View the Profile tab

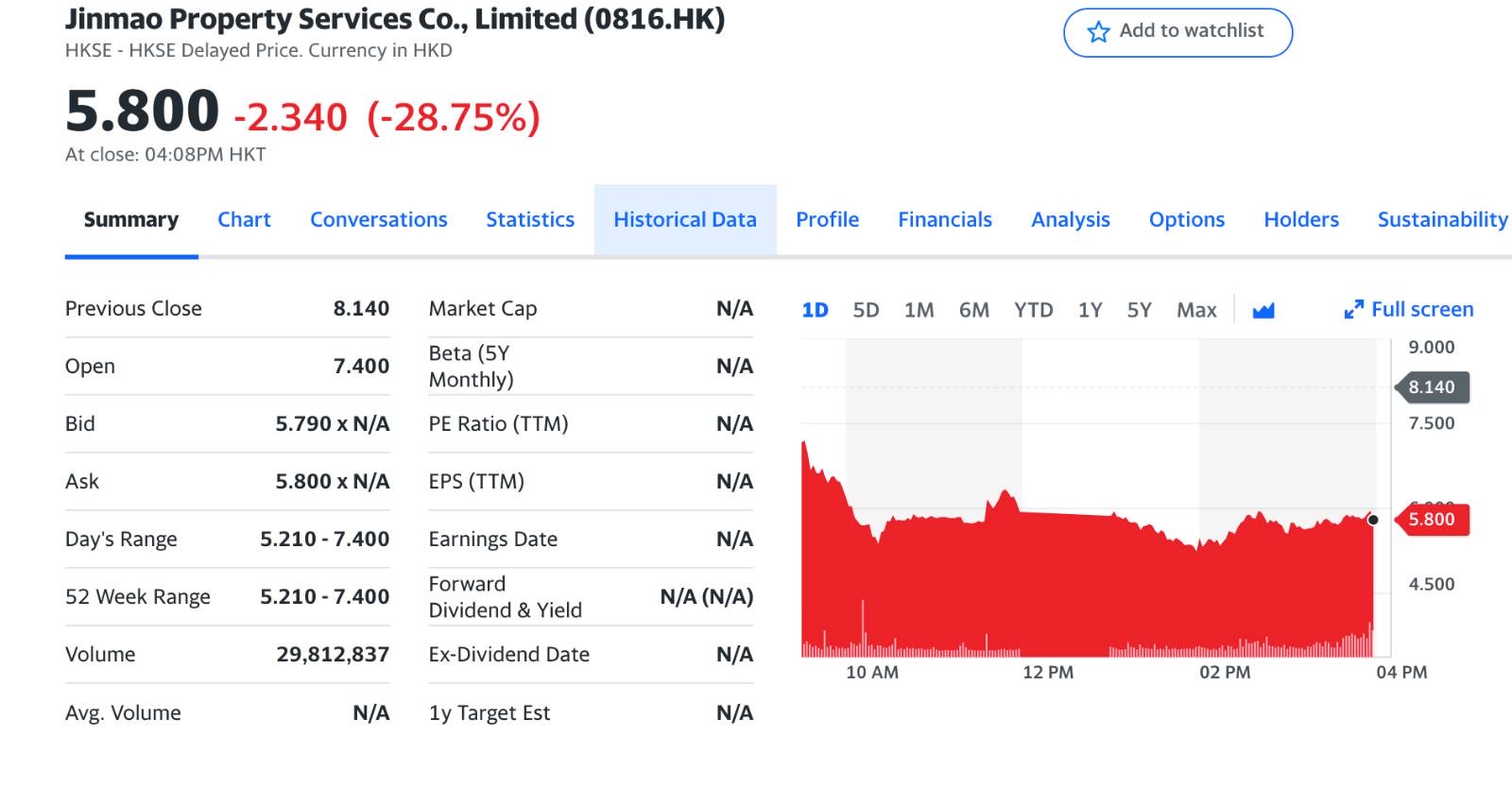point(828,219)
